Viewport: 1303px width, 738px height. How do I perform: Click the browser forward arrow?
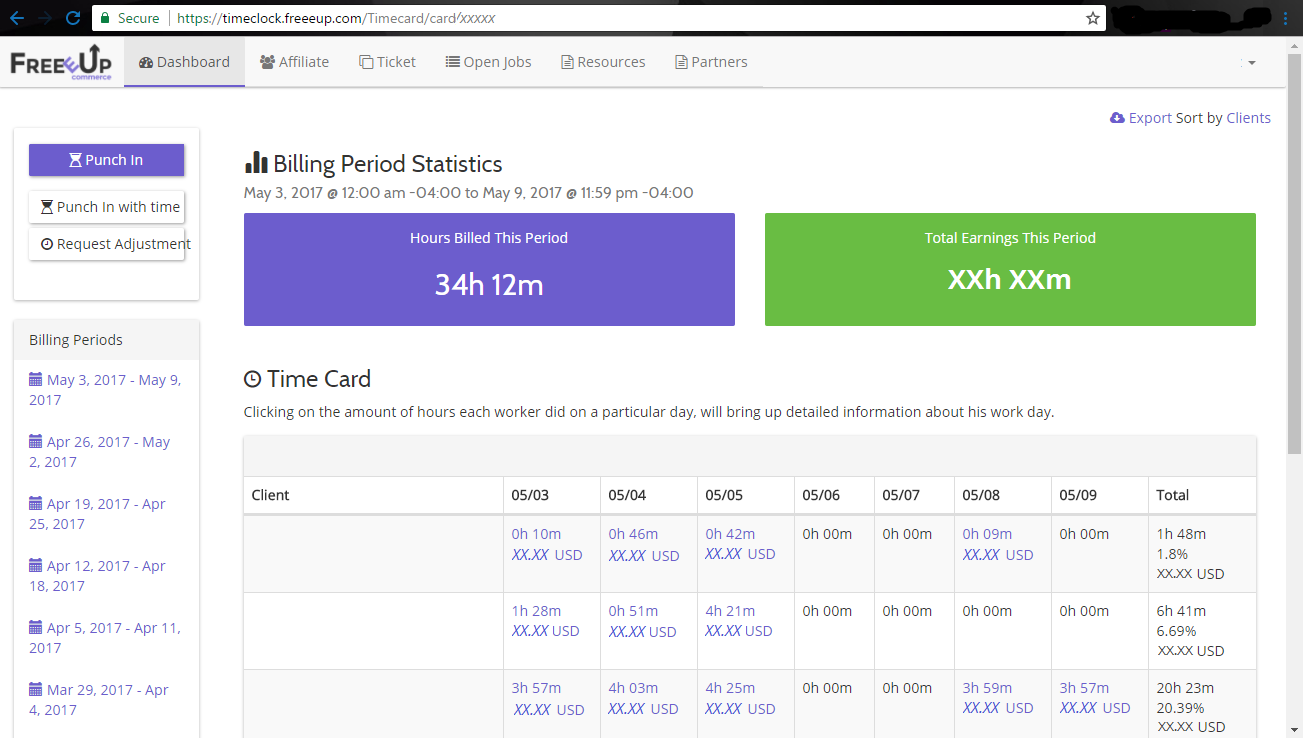pos(46,18)
